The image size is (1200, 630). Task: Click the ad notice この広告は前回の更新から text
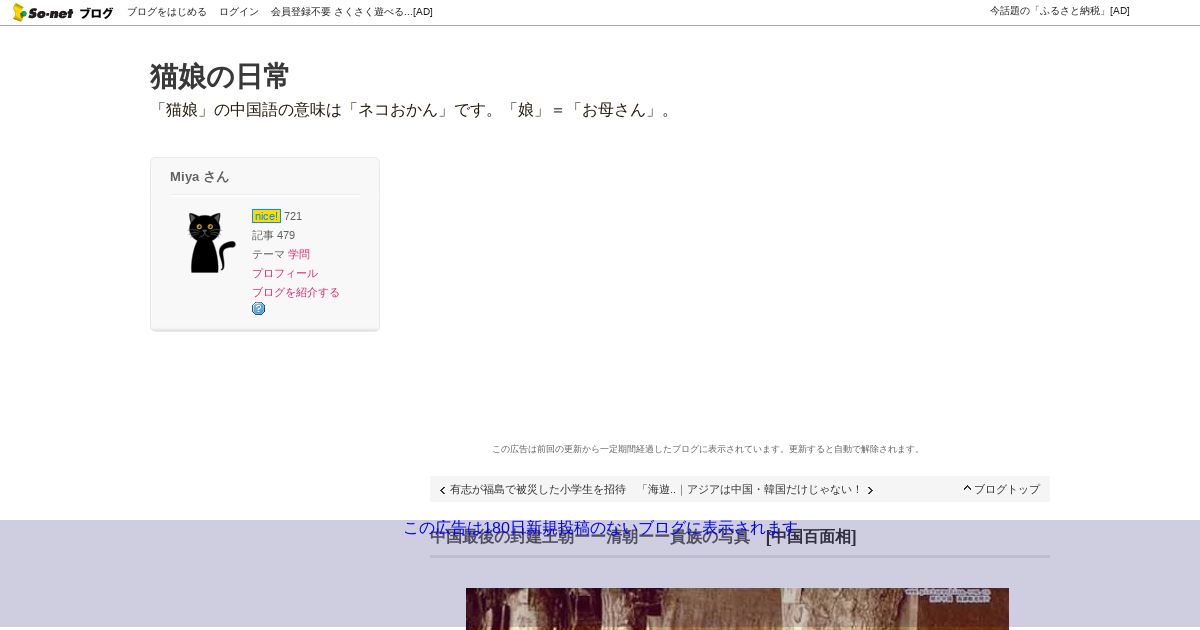click(706, 449)
